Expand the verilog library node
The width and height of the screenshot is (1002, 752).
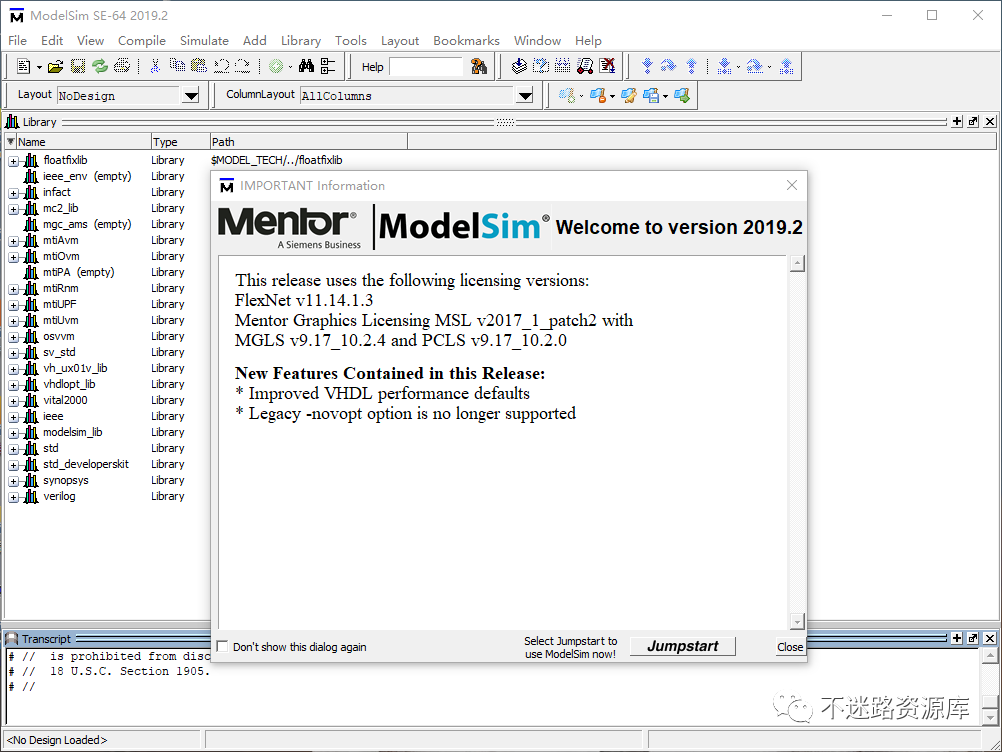pos(13,497)
